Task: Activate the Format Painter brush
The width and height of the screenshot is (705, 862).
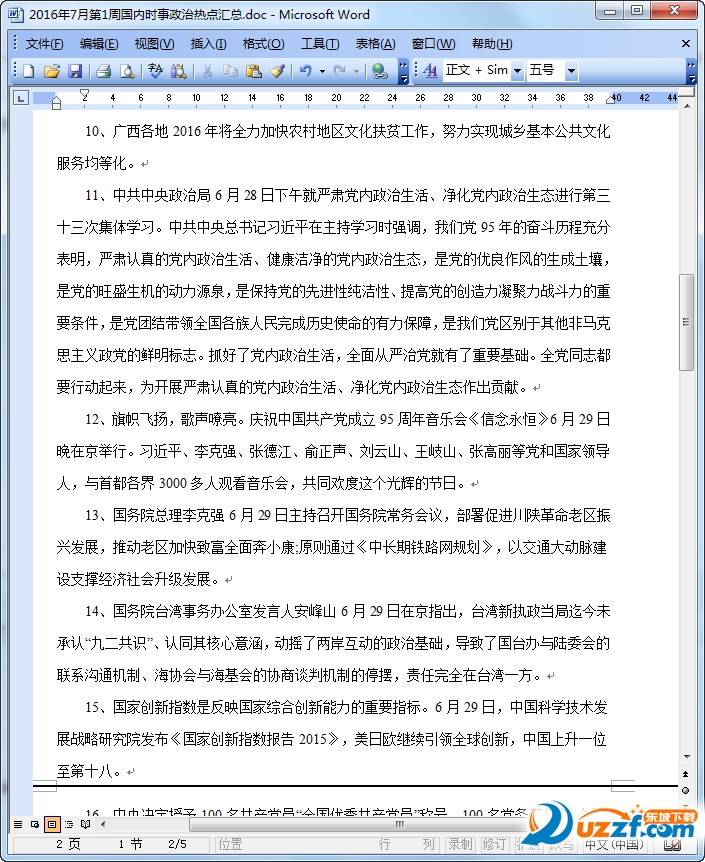Action: point(278,71)
